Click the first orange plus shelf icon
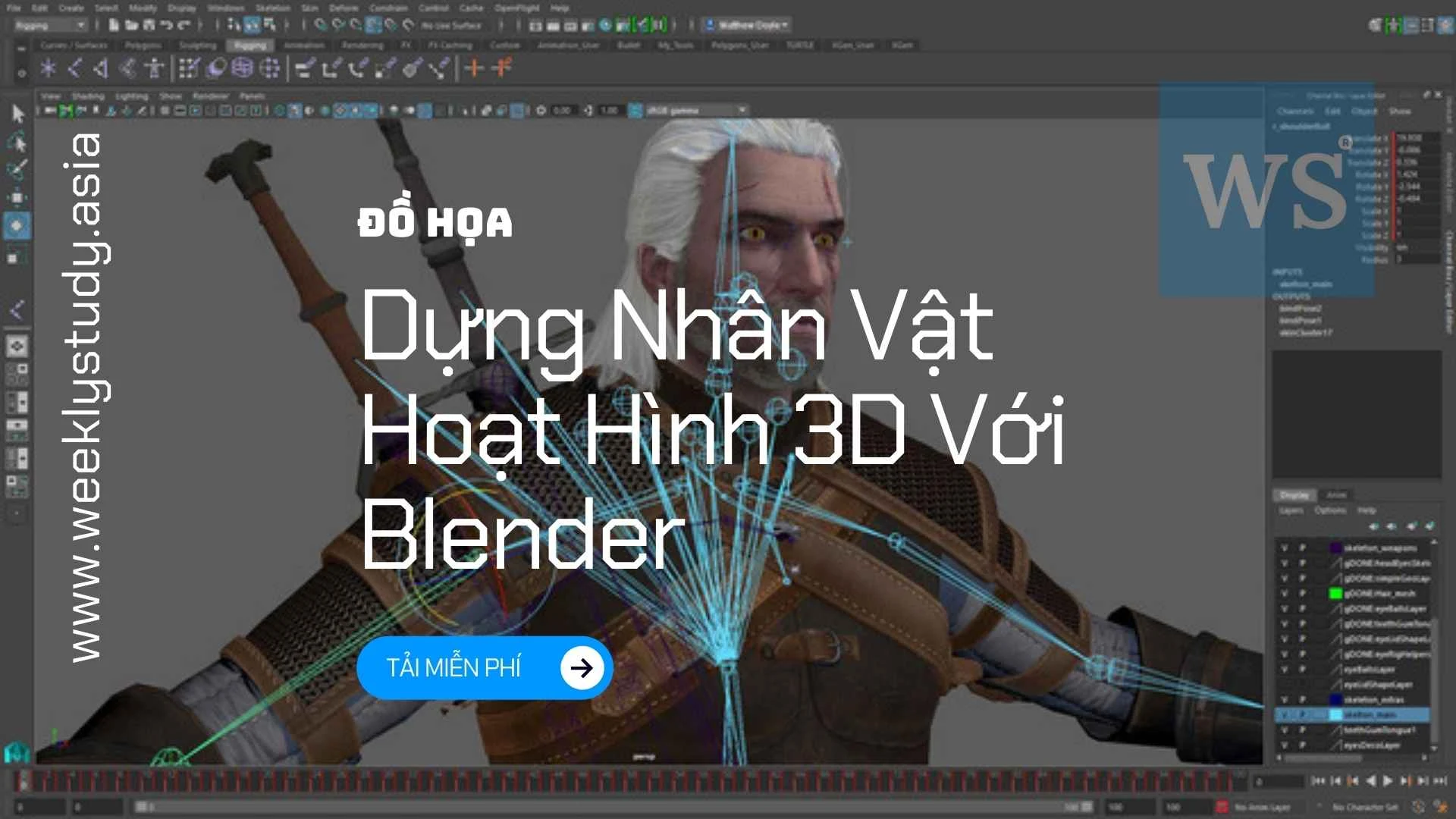Image resolution: width=1456 pixels, height=819 pixels. pyautogui.click(x=475, y=68)
